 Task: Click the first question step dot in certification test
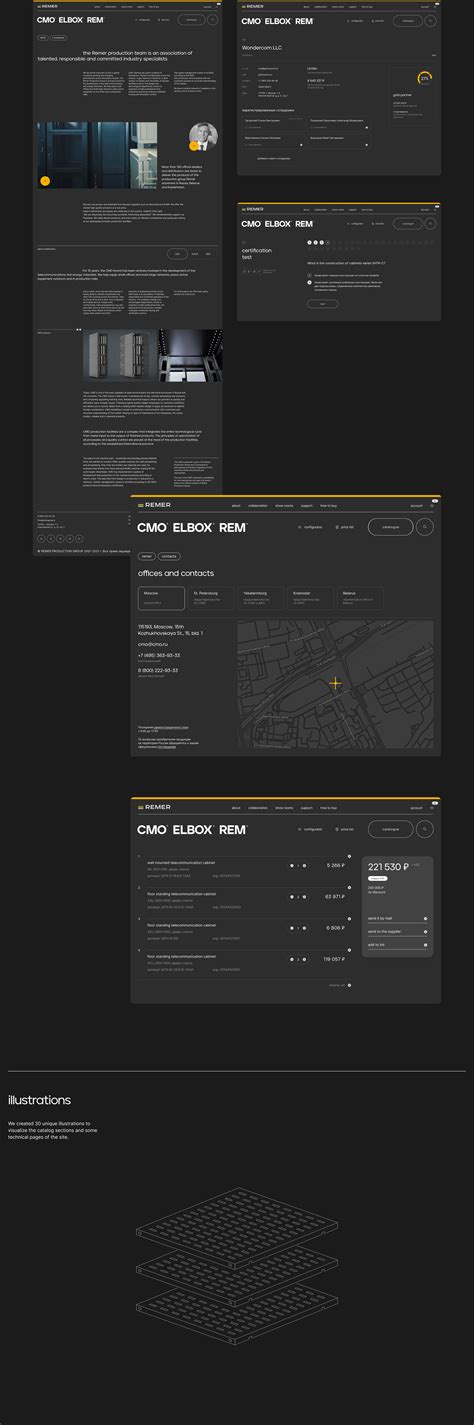pos(309,242)
